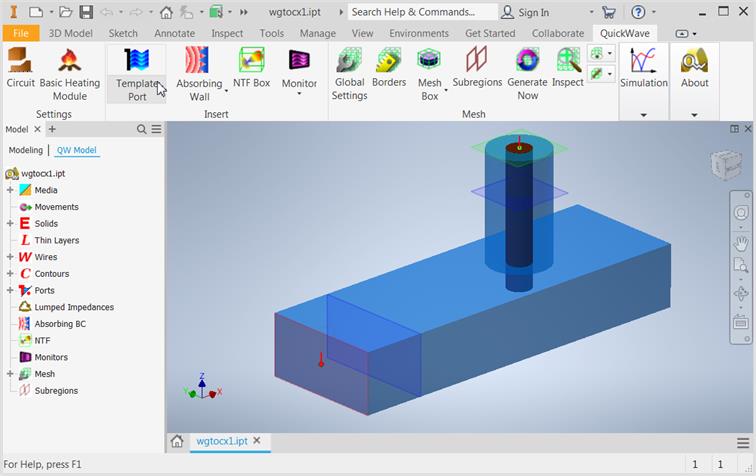Switch to the Environments ribbon tab

[x=419, y=33]
